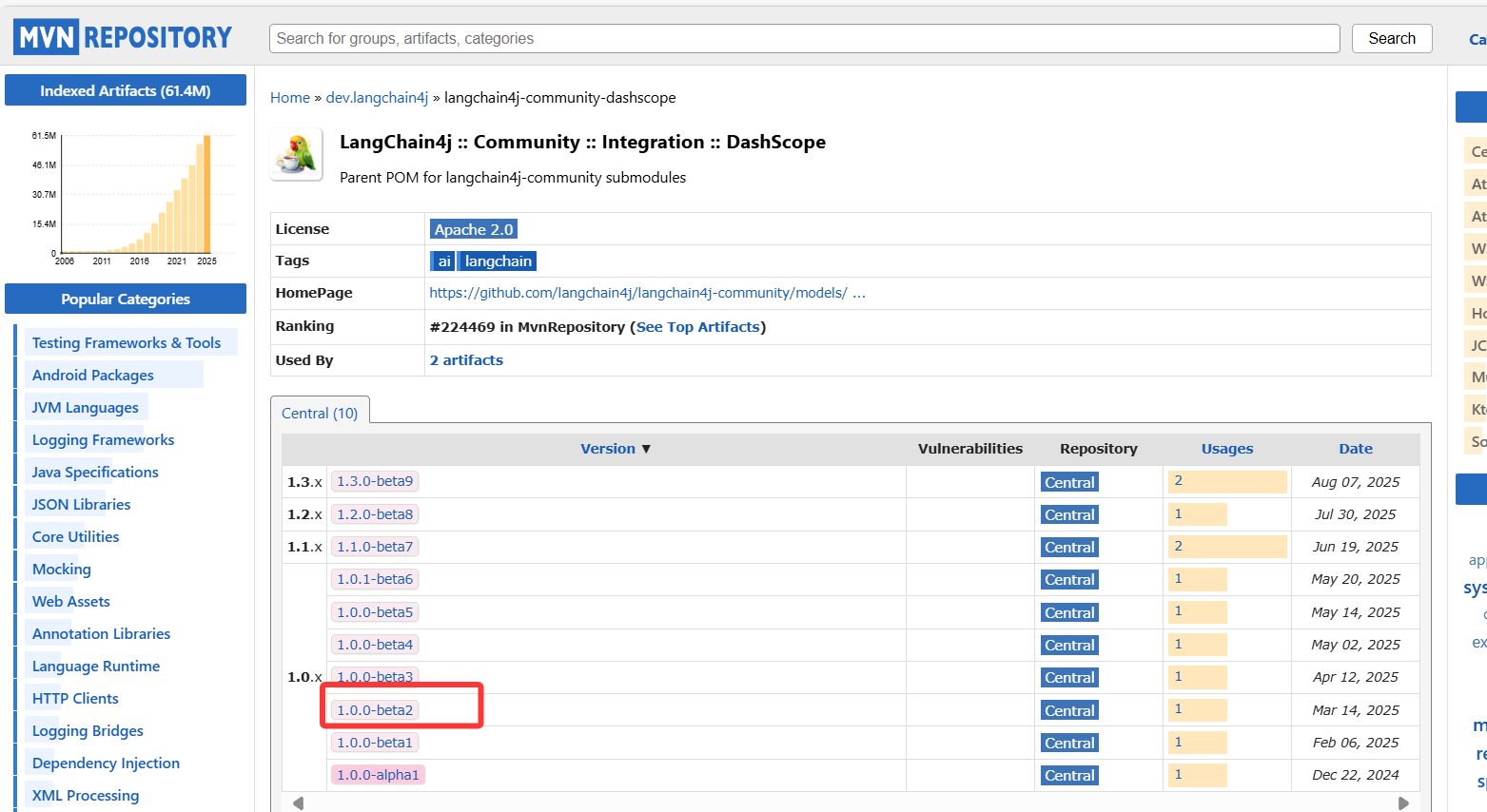
Task: Click Central badge in the 1.1.0-beta7 row
Action: [1069, 547]
